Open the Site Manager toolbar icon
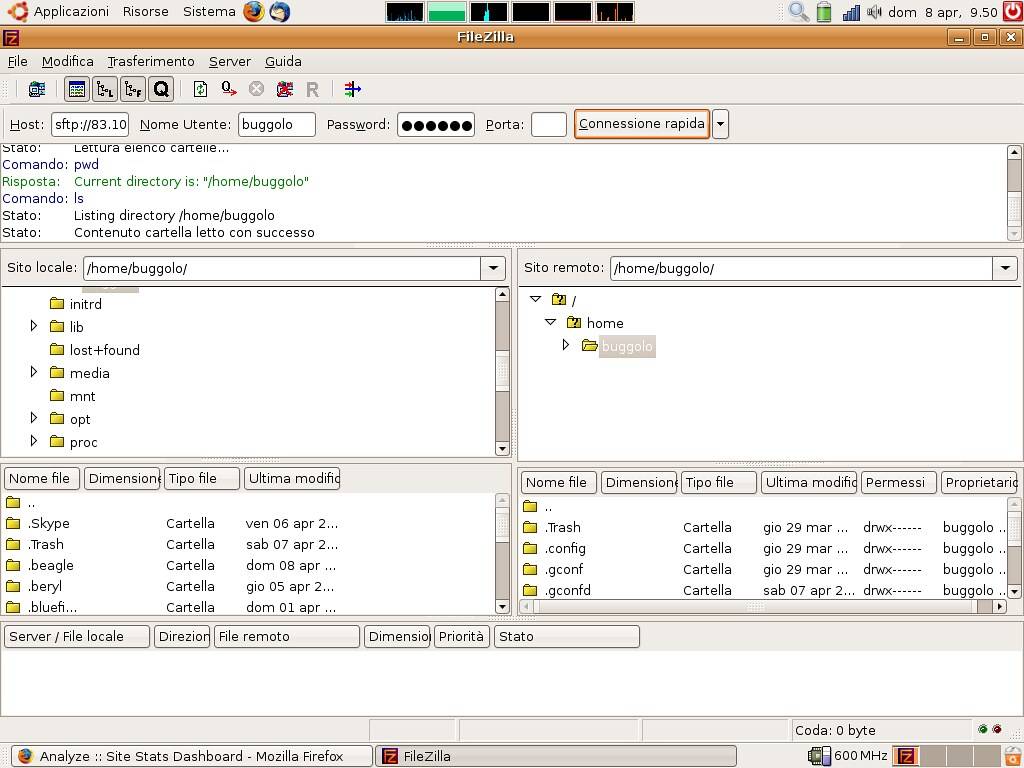This screenshot has height=768, width=1024. [x=37, y=89]
